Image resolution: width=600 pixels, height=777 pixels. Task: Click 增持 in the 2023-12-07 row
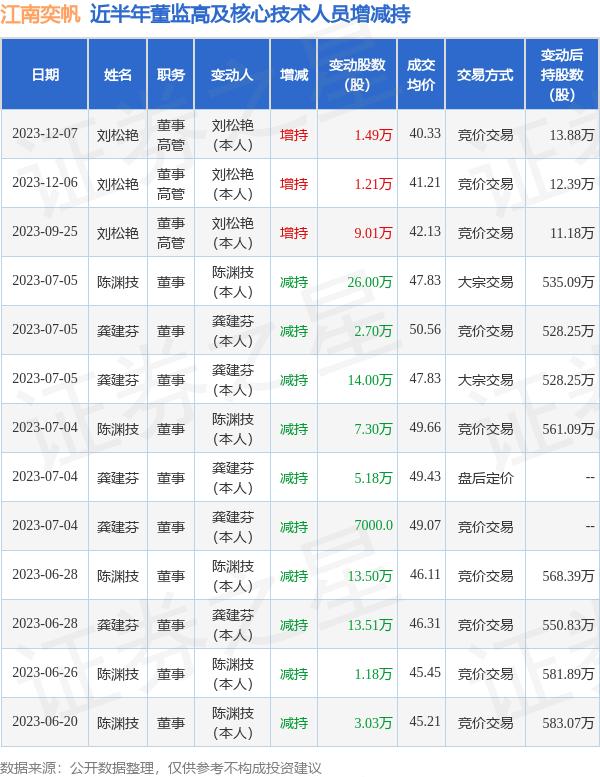(294, 135)
